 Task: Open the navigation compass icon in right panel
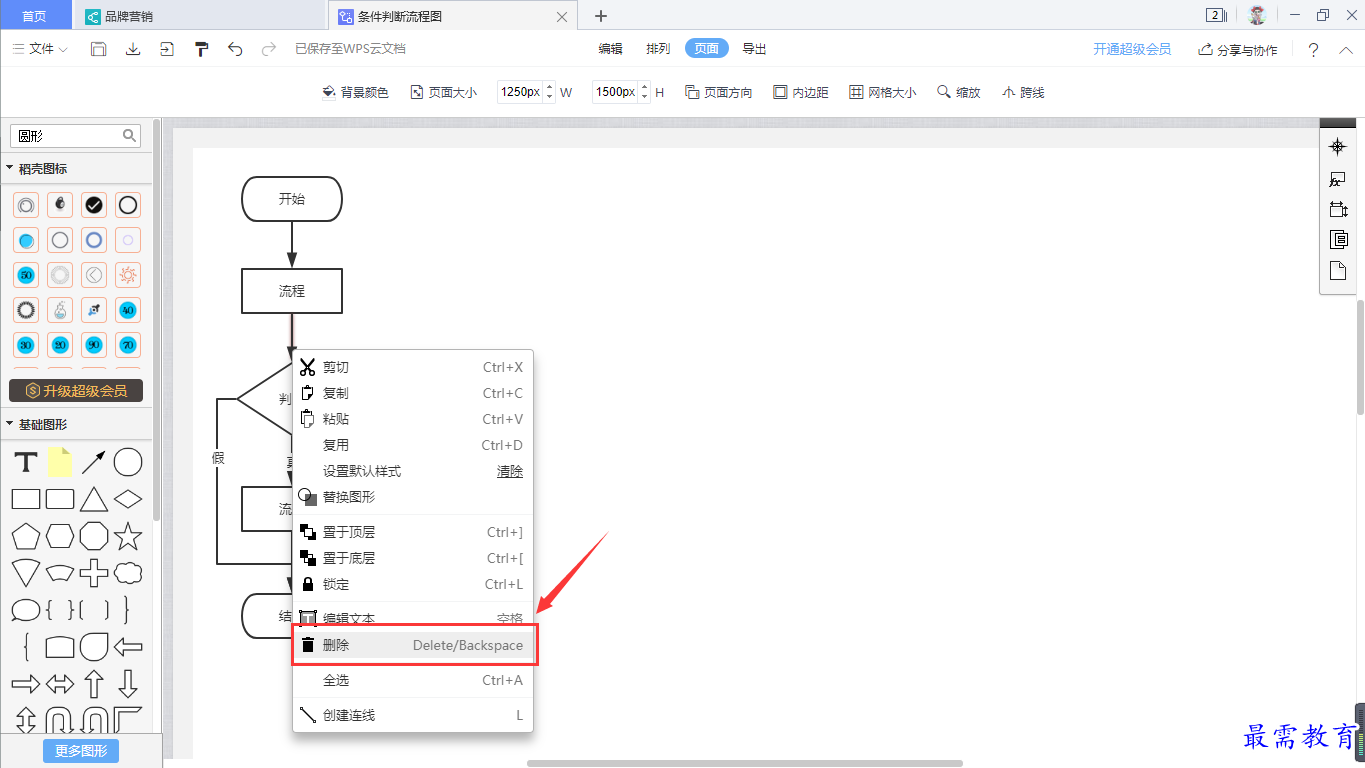[1337, 147]
